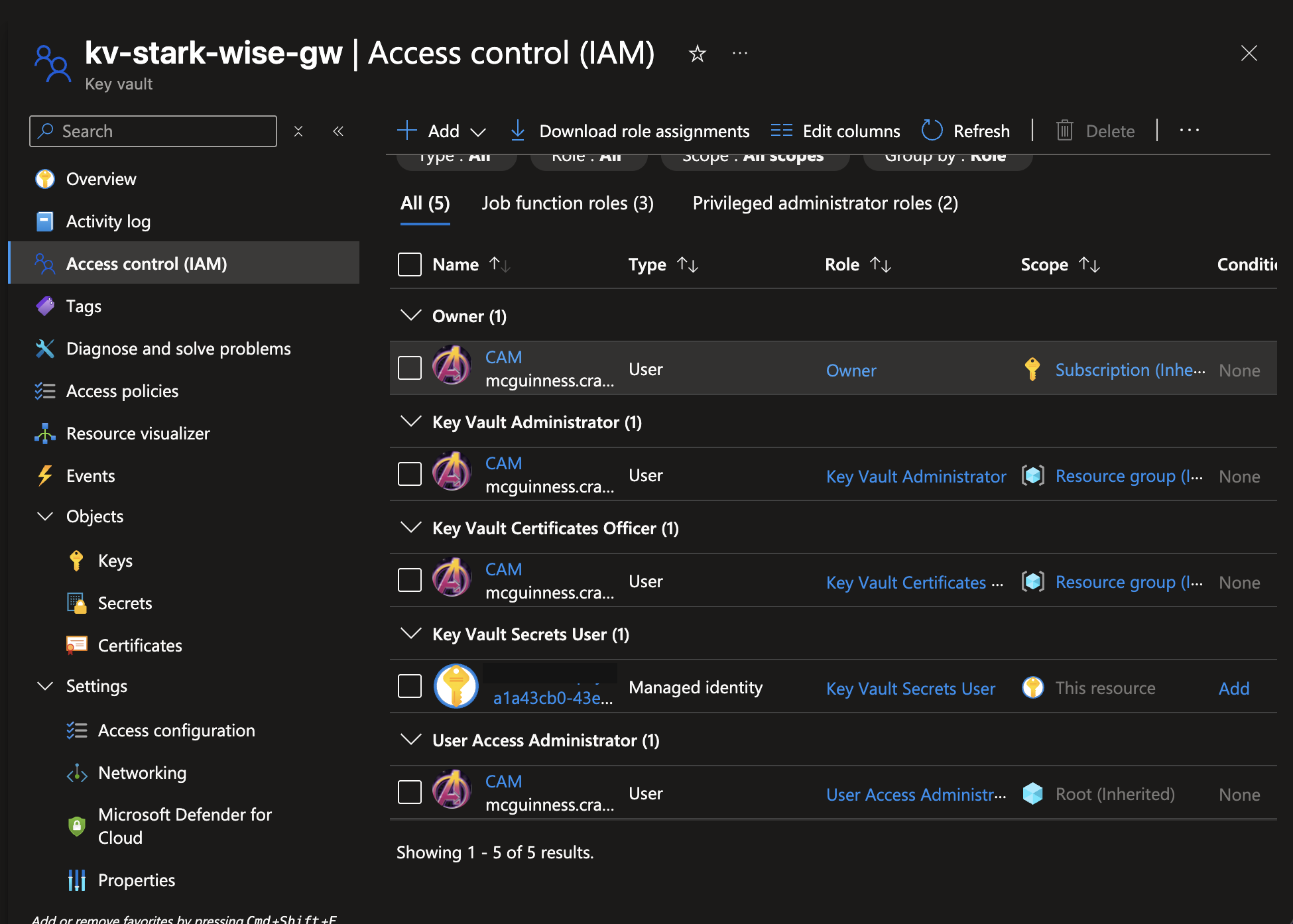Check the Managed identity row checkbox

click(410, 686)
